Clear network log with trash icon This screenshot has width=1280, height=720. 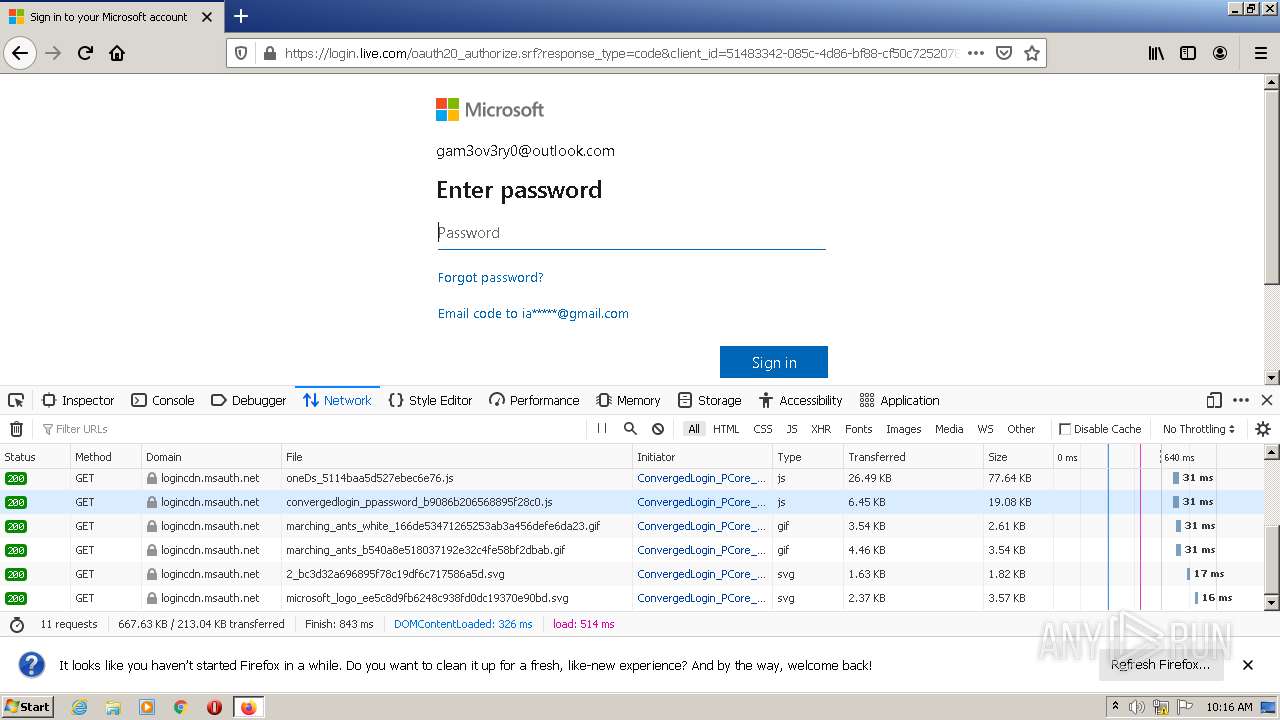(16, 429)
